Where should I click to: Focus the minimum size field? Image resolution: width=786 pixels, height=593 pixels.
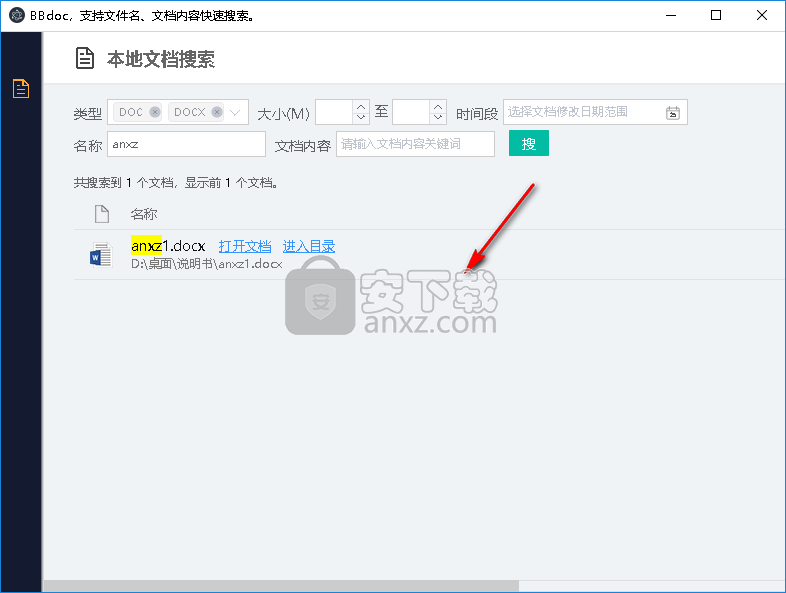tap(334, 112)
